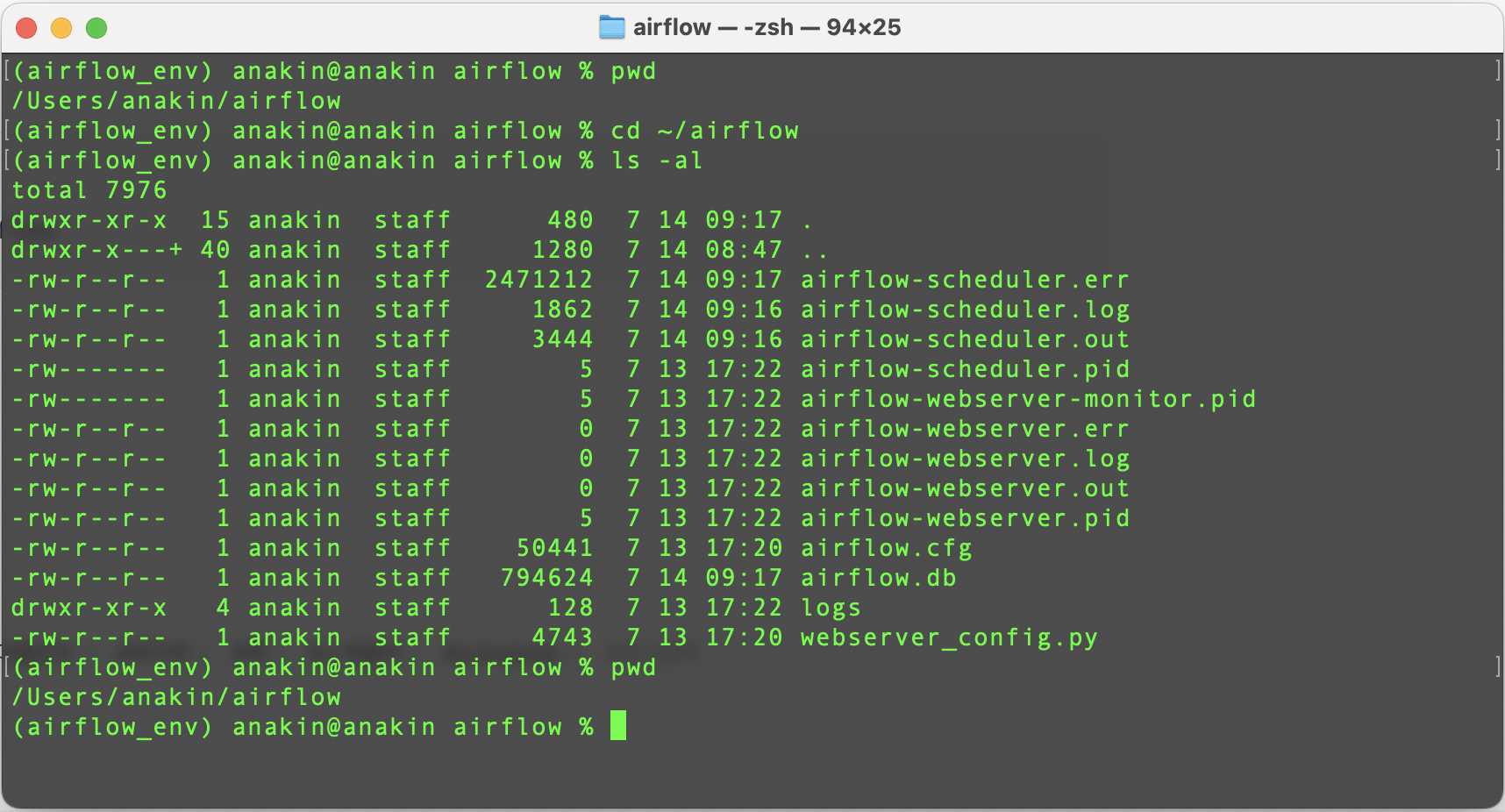Screen dimensions: 1505x812
Task: Click the file size '50441'
Action: click(x=554, y=548)
